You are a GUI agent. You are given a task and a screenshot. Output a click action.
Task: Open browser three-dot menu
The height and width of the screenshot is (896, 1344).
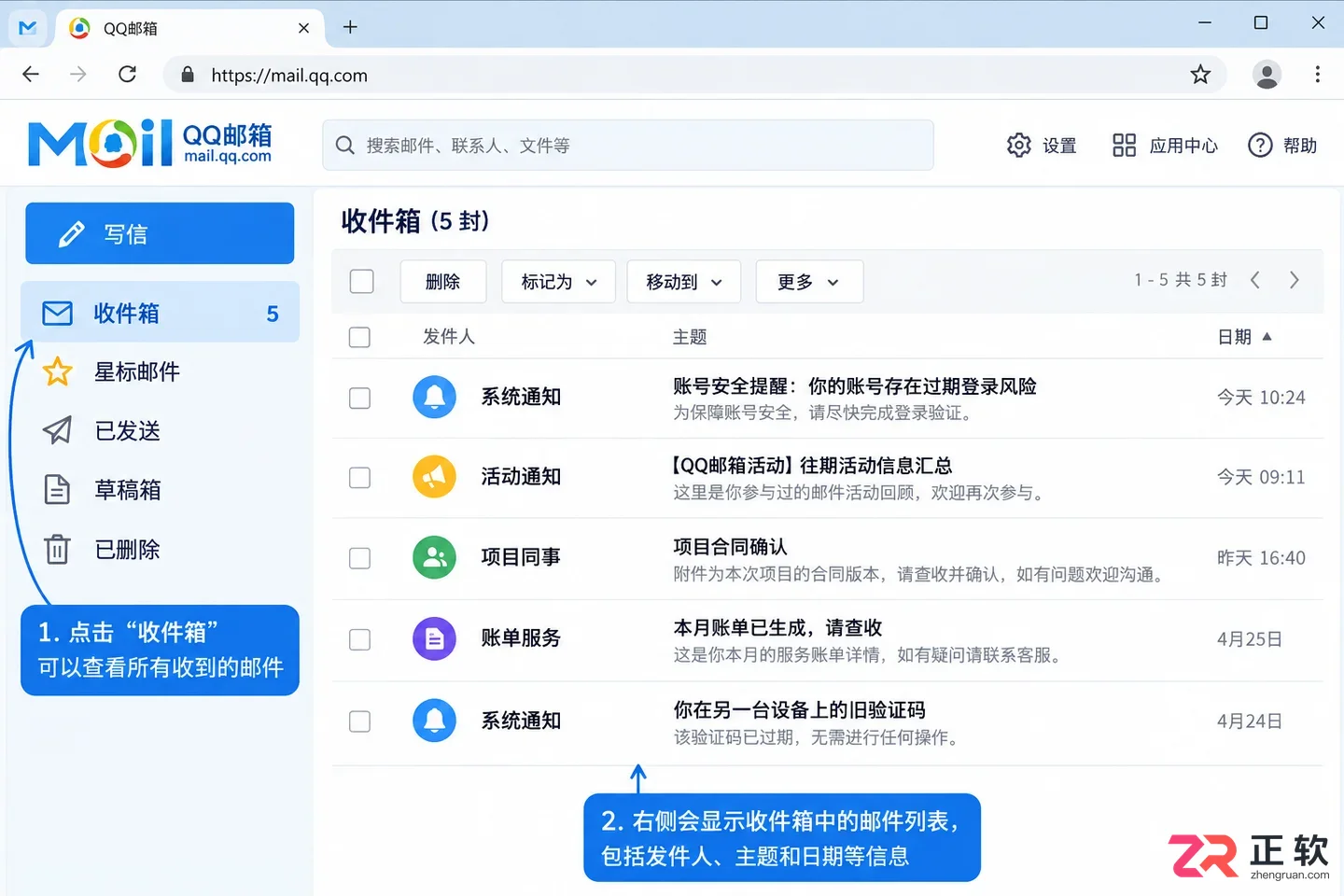point(1318,75)
